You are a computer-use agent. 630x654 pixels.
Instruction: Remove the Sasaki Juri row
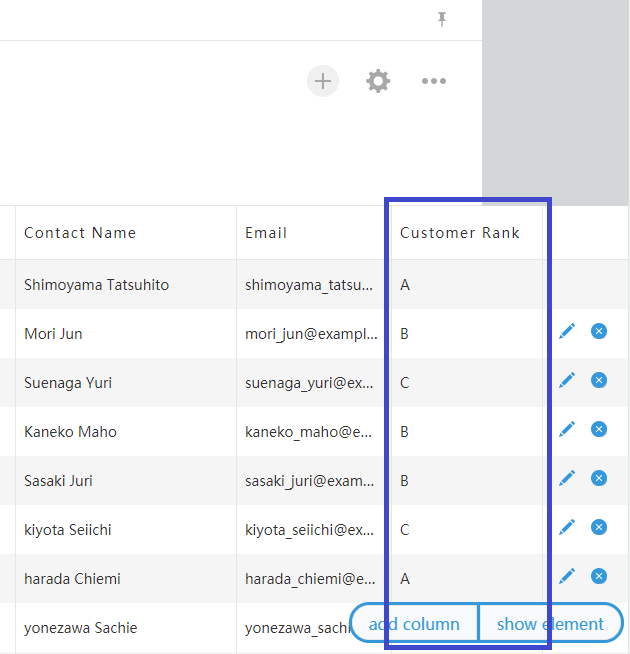point(599,478)
